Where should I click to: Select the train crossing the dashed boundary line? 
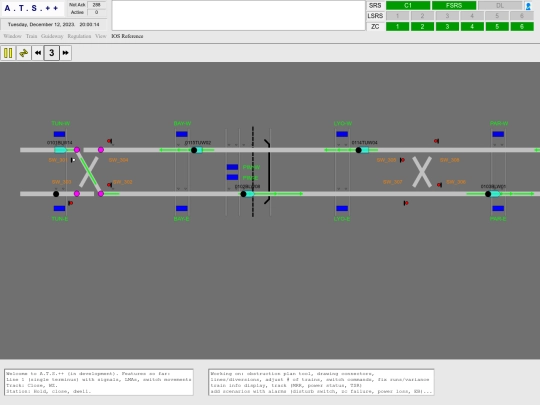pos(247,194)
